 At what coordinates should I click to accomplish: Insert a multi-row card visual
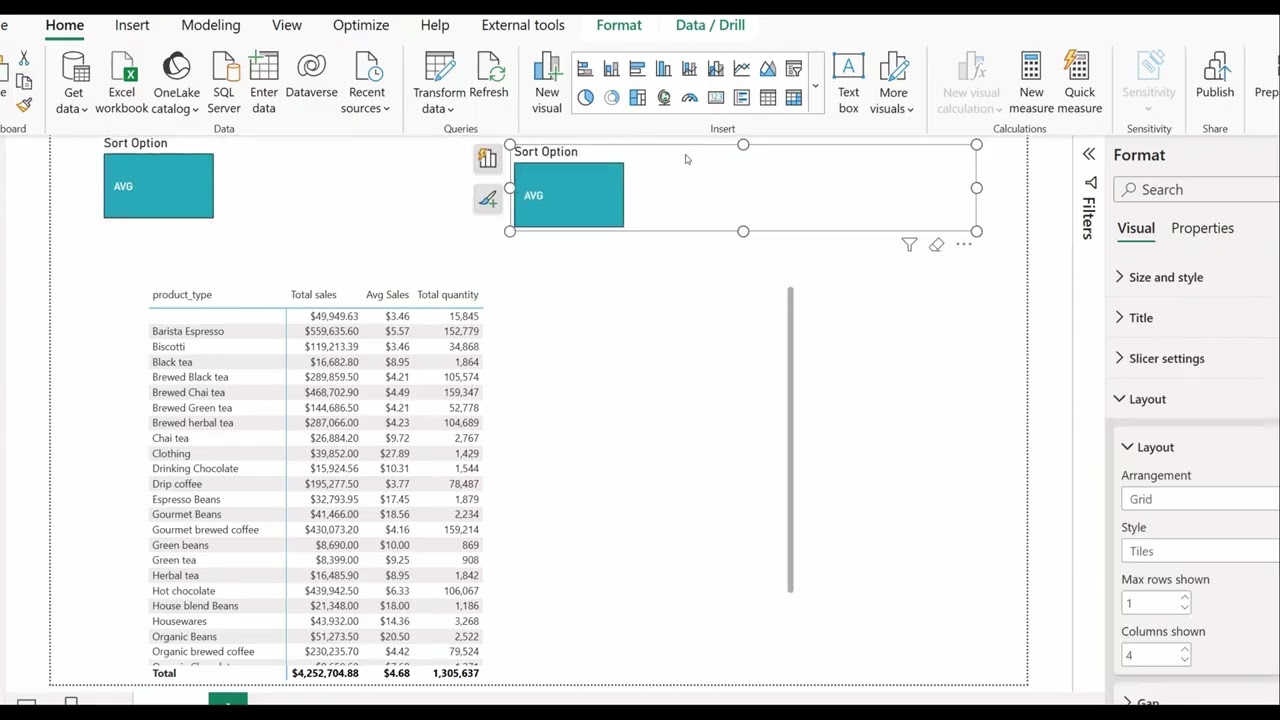pos(741,97)
